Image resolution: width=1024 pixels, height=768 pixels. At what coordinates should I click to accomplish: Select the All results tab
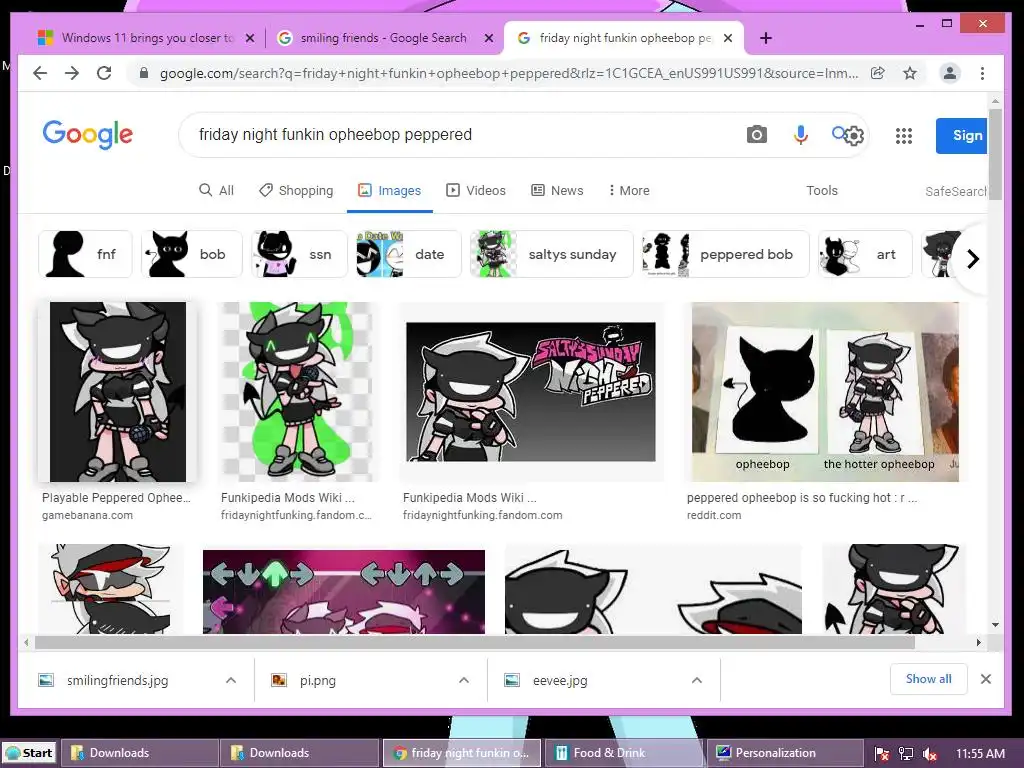pyautogui.click(x=216, y=191)
